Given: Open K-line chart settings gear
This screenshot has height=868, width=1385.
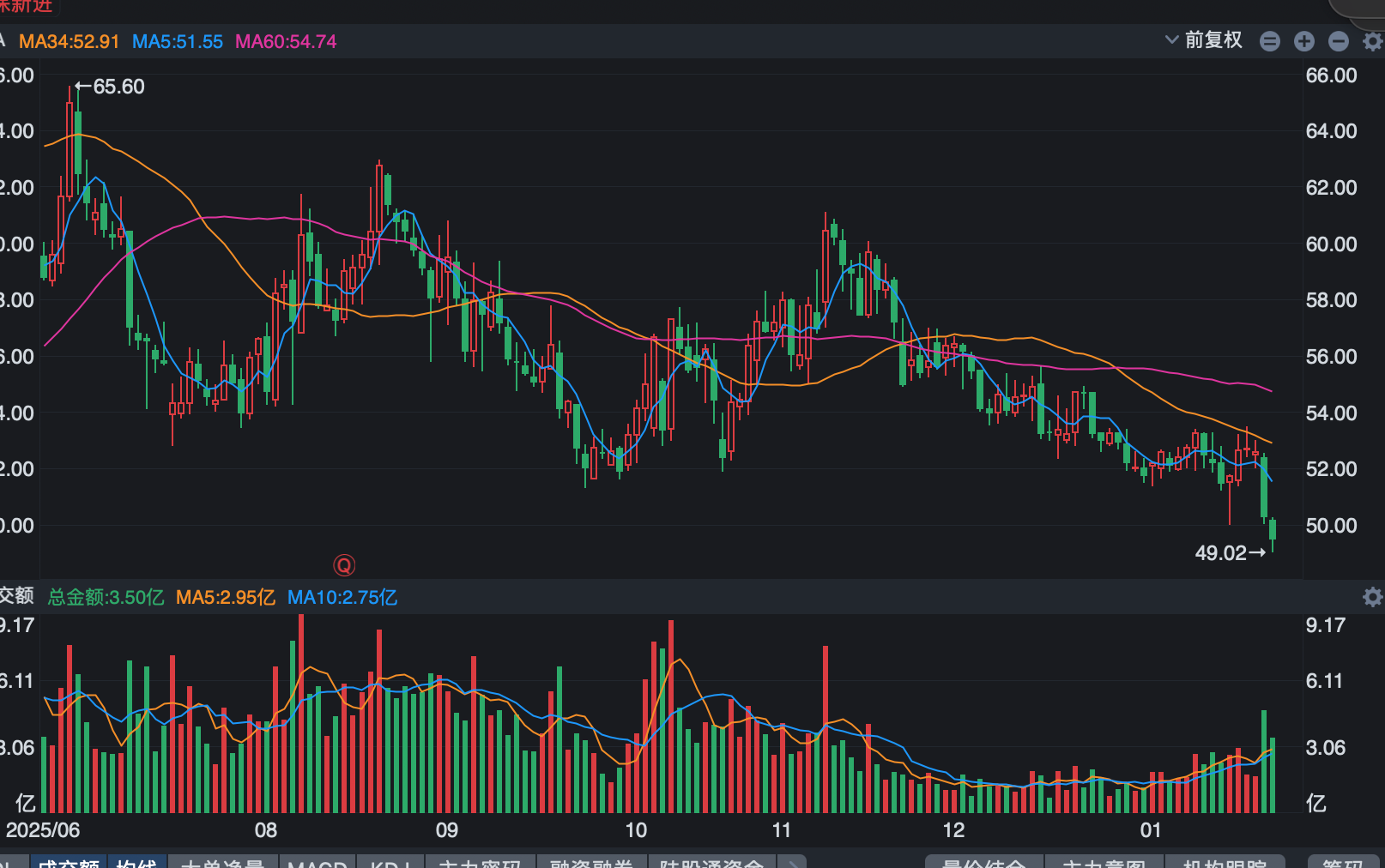Looking at the screenshot, I should point(1372,41).
